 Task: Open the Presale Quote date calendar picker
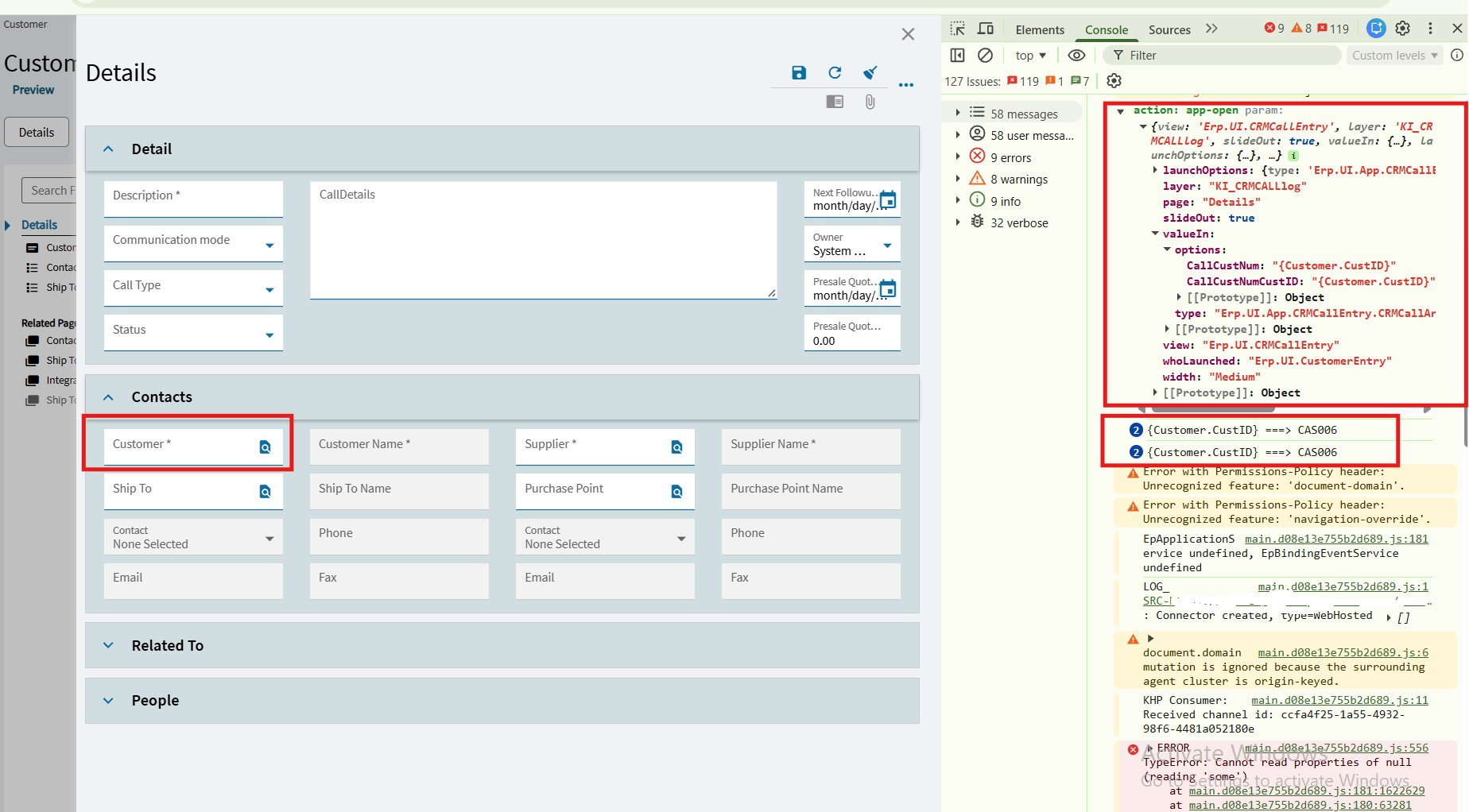(x=888, y=288)
